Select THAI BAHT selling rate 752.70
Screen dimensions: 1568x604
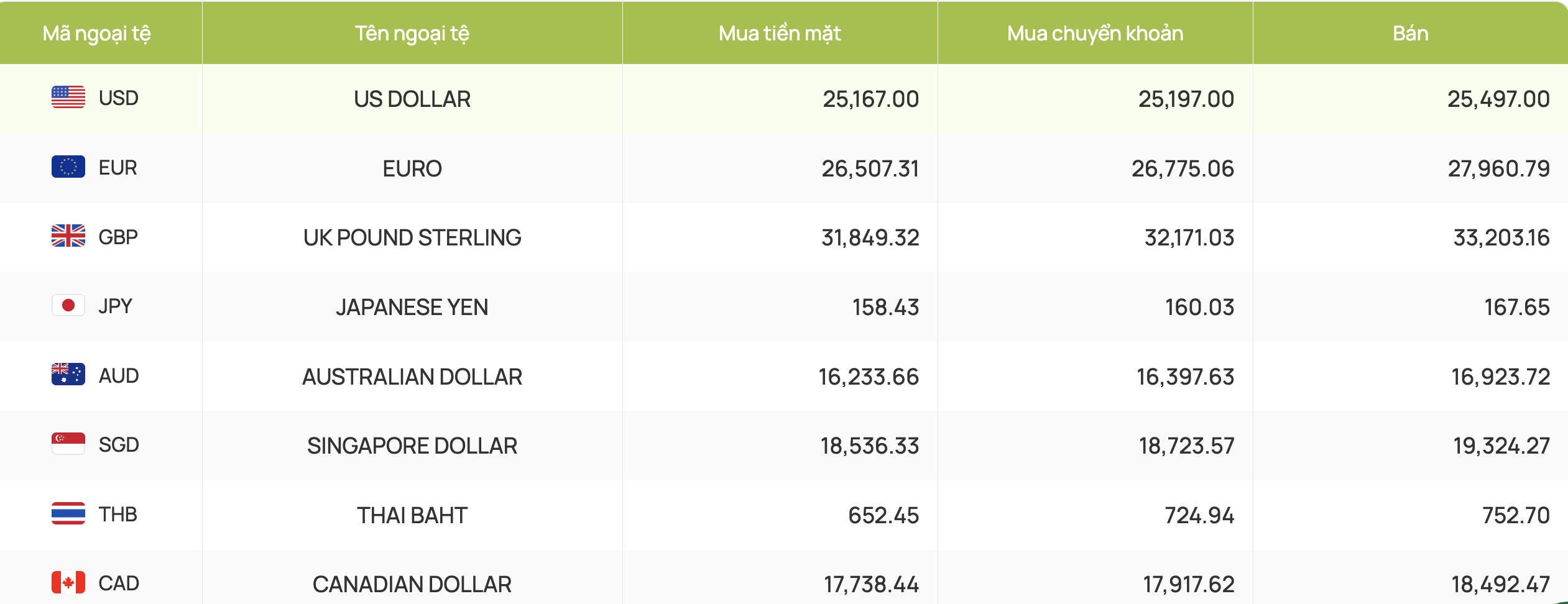(1516, 516)
